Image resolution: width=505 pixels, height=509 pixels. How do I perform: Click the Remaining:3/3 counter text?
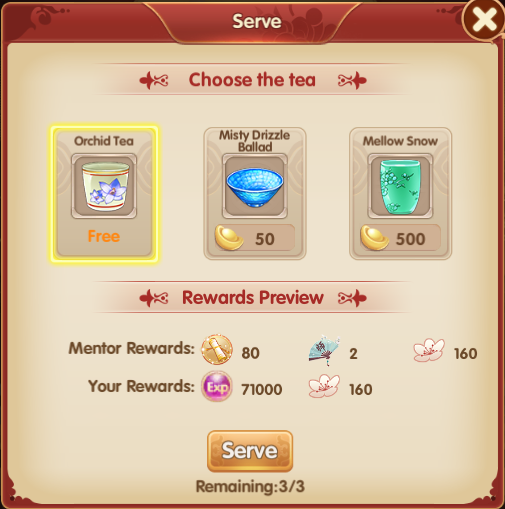click(250, 486)
